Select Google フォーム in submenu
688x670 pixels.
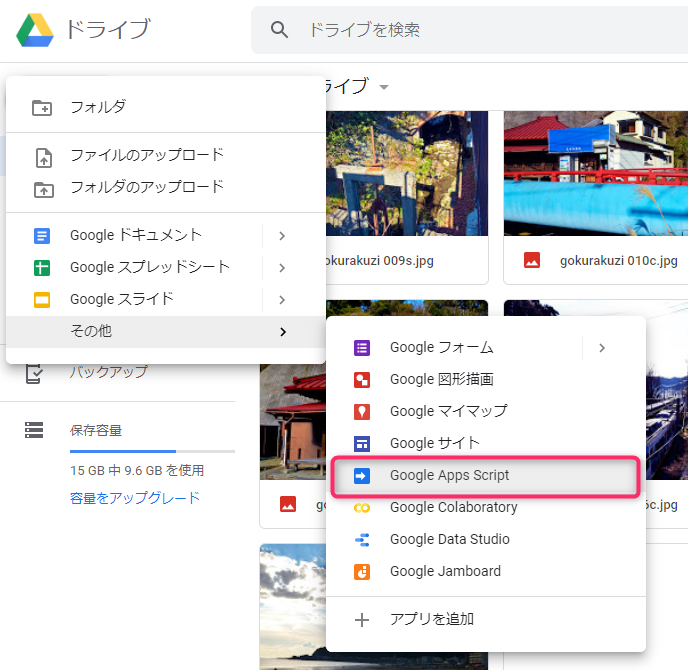coord(454,348)
